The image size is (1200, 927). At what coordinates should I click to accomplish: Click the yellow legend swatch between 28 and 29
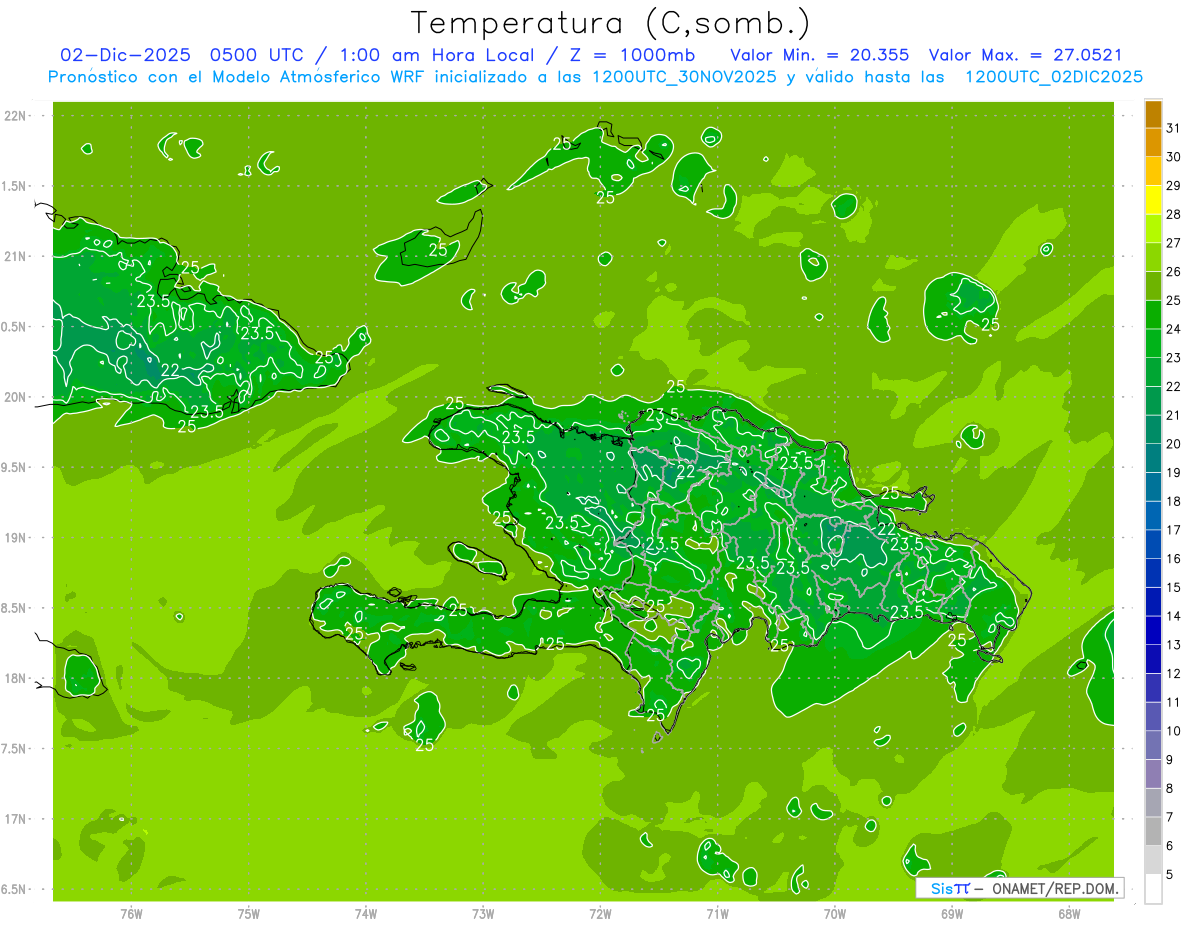[x=1153, y=200]
